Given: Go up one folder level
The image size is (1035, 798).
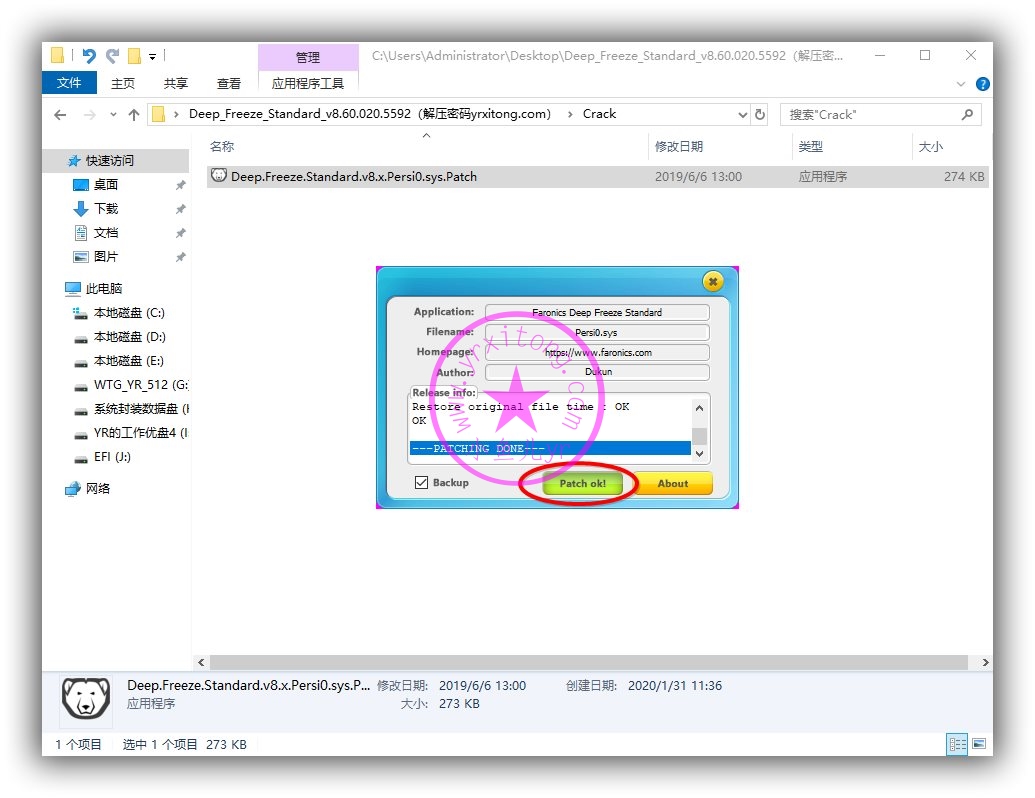Looking at the screenshot, I should click(134, 115).
